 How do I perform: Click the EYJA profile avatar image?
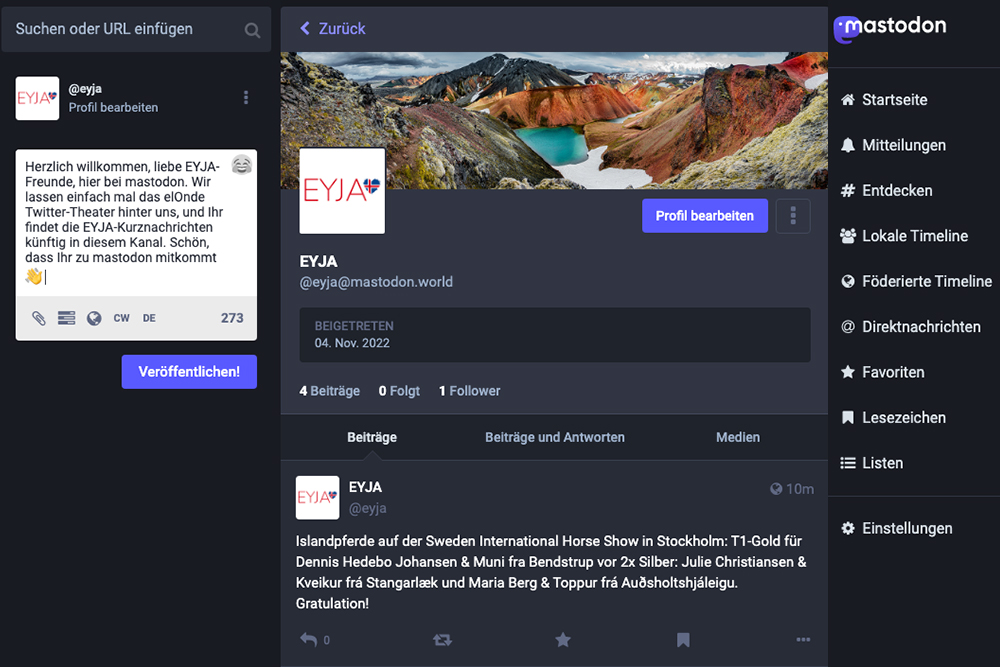(x=342, y=191)
